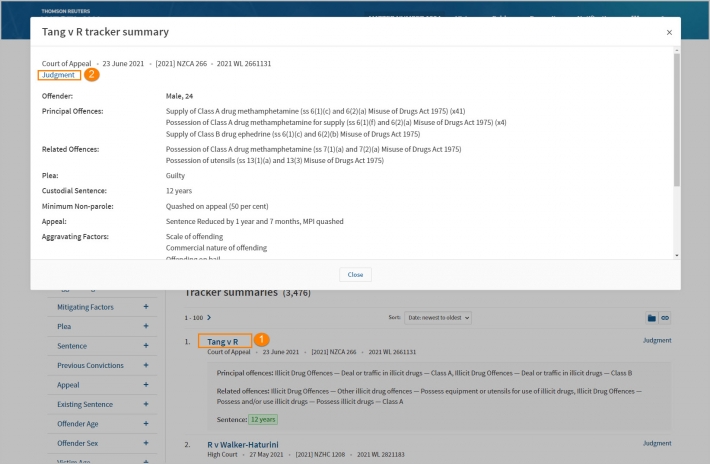Expand the Offender Sex filter

[146, 443]
